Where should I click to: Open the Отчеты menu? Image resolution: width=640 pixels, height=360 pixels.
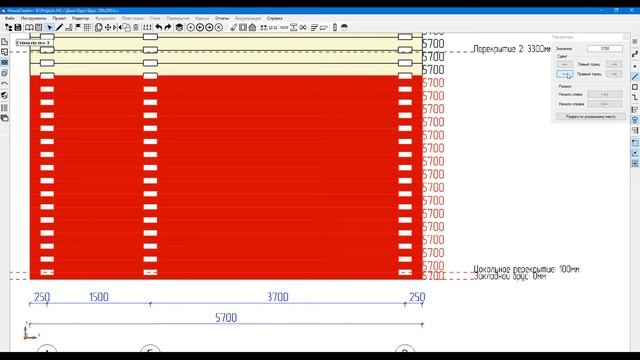pyautogui.click(x=222, y=18)
